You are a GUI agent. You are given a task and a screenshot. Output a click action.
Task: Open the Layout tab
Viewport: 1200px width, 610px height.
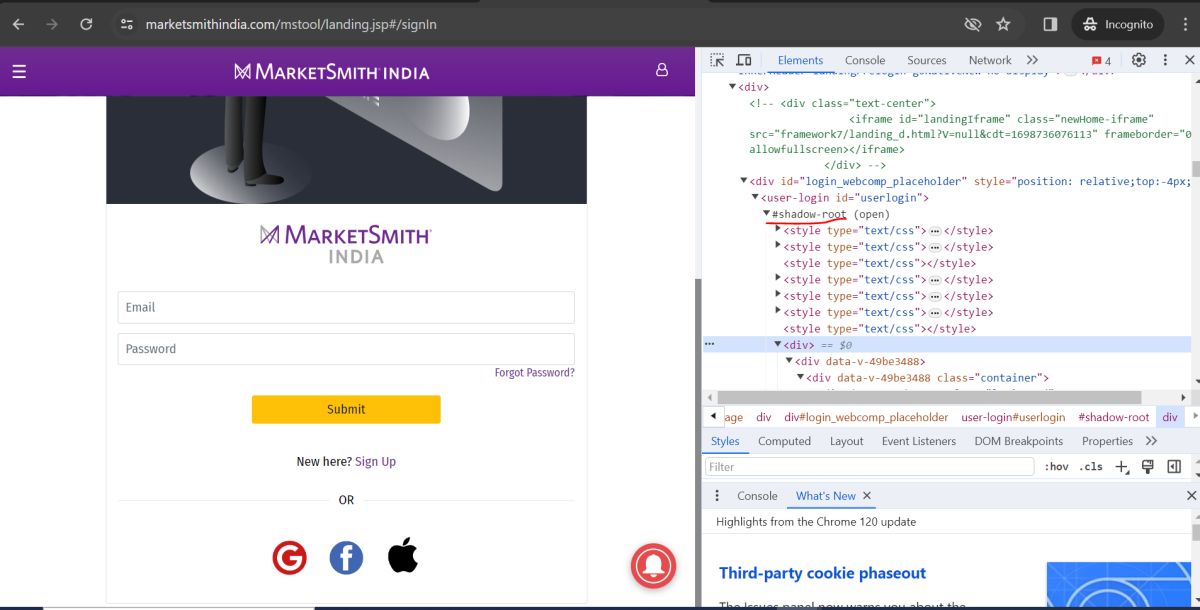(x=846, y=441)
